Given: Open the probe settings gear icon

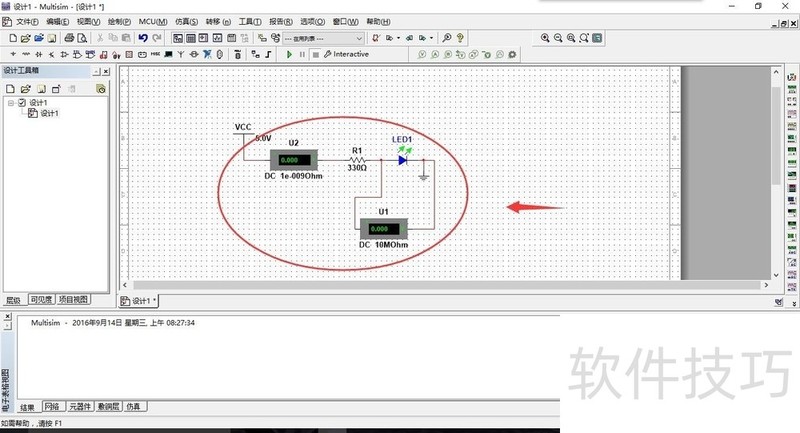Looking at the screenshot, I should point(512,54).
